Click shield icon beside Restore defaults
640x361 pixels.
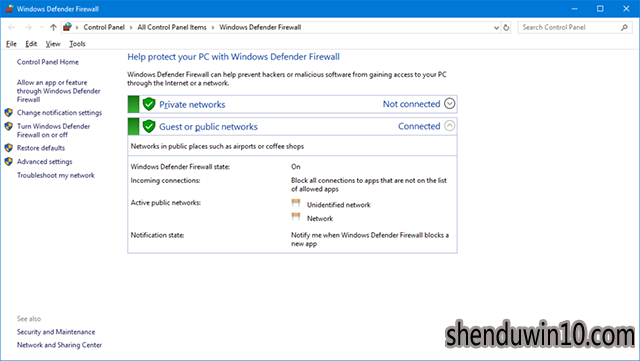pos(9,148)
